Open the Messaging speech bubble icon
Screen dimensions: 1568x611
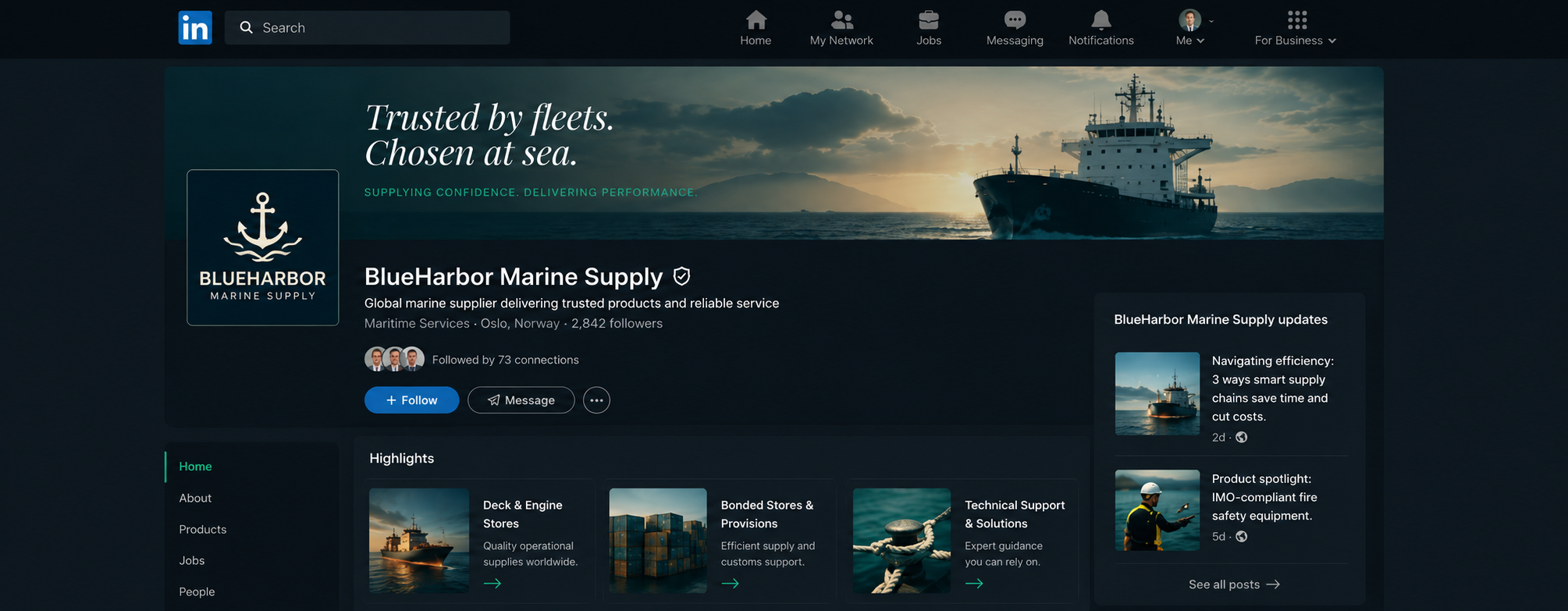point(1015,20)
